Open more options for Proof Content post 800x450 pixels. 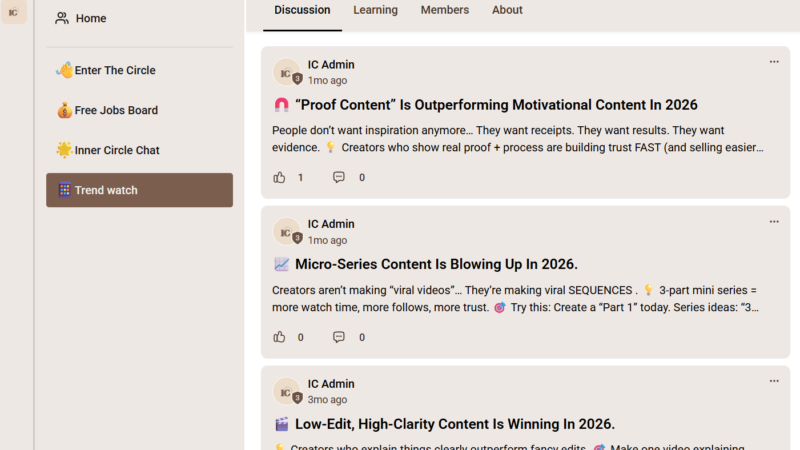(x=774, y=62)
